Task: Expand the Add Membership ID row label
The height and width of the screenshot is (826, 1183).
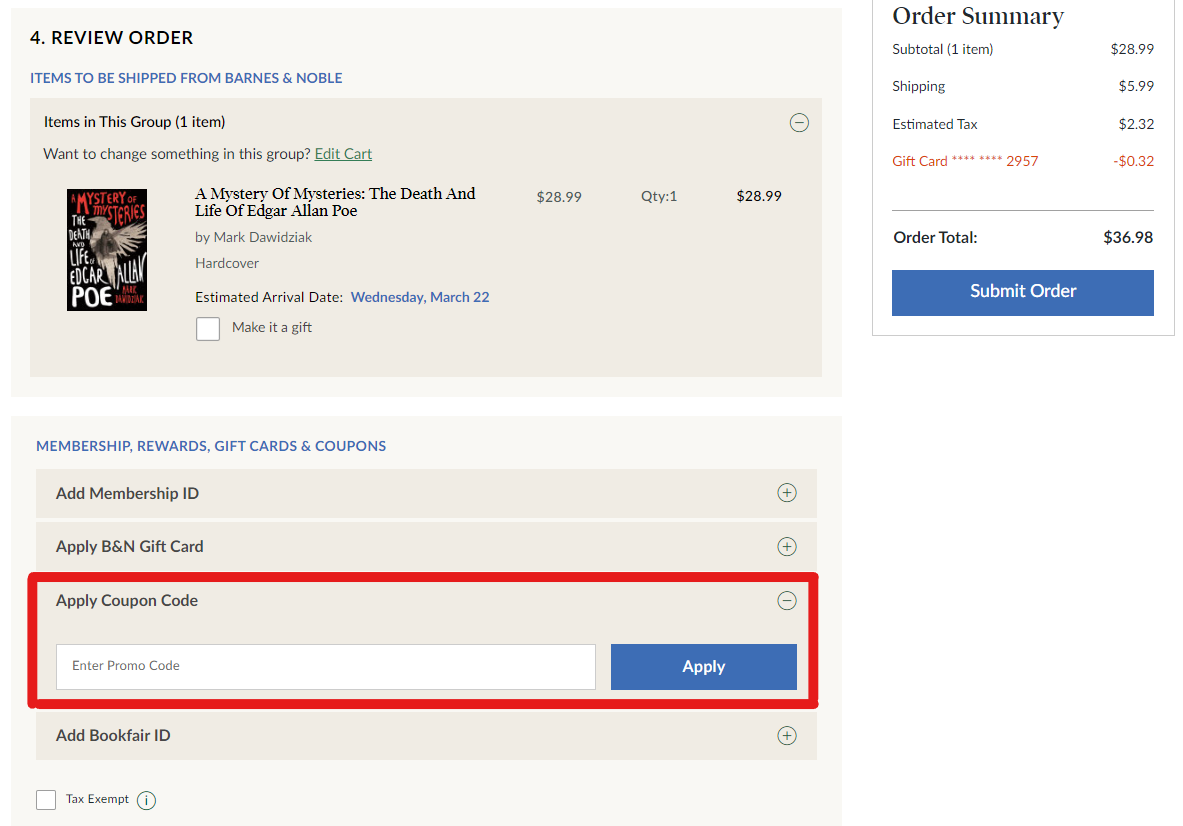Action: (x=127, y=493)
